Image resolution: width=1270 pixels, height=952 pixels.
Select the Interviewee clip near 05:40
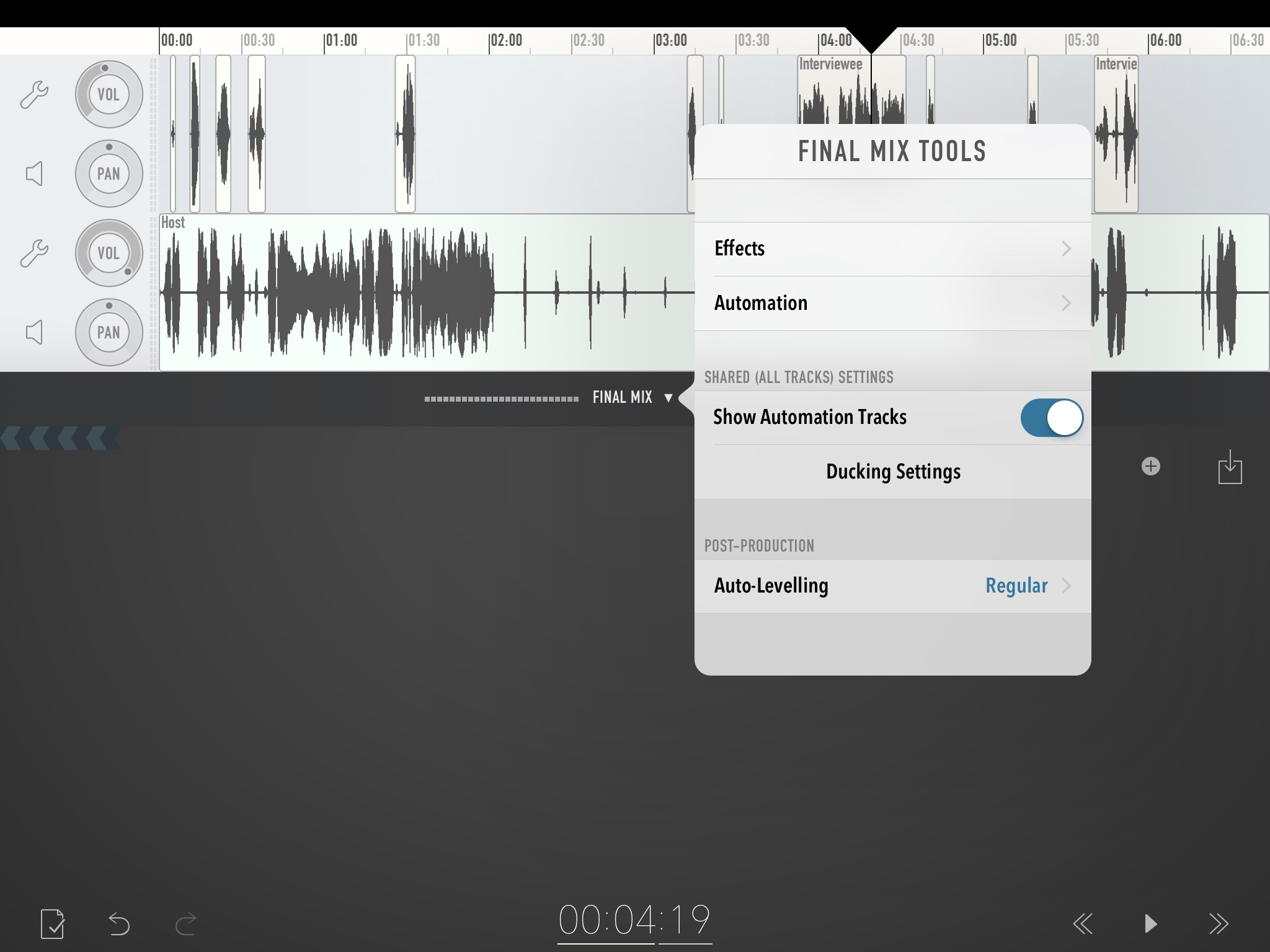click(x=1116, y=134)
